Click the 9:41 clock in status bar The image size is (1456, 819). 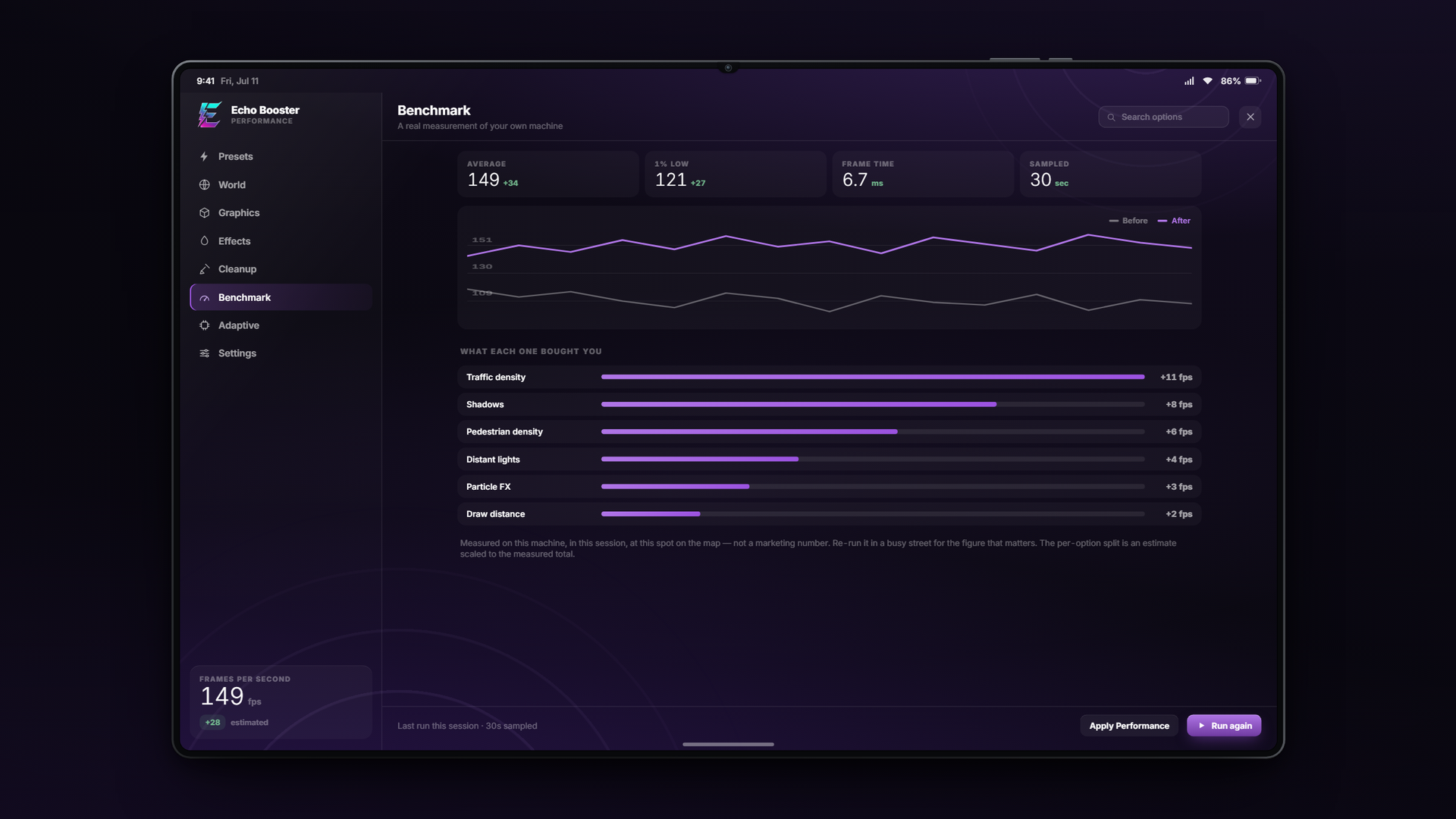[206, 81]
